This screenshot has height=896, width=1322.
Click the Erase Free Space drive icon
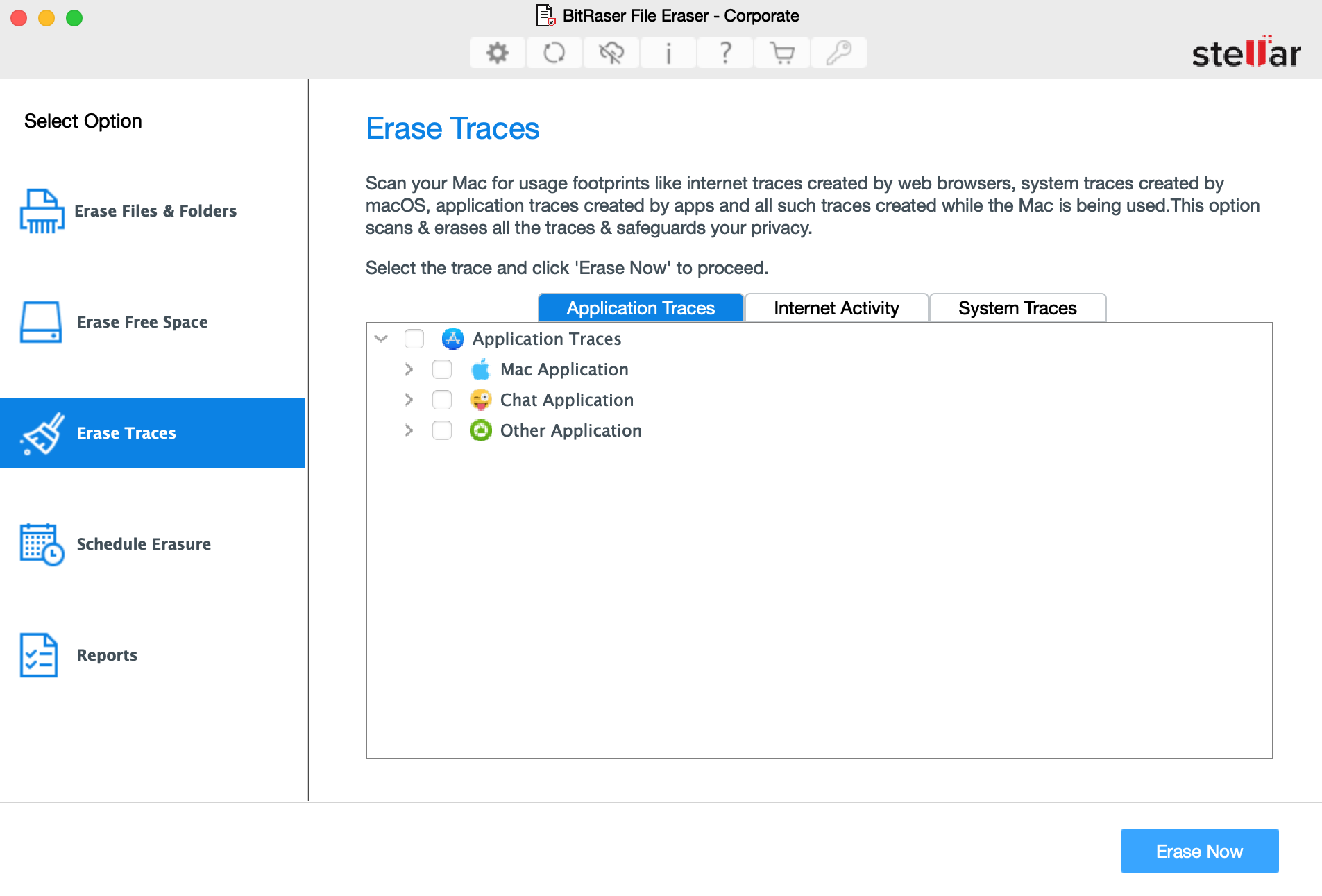point(41,322)
